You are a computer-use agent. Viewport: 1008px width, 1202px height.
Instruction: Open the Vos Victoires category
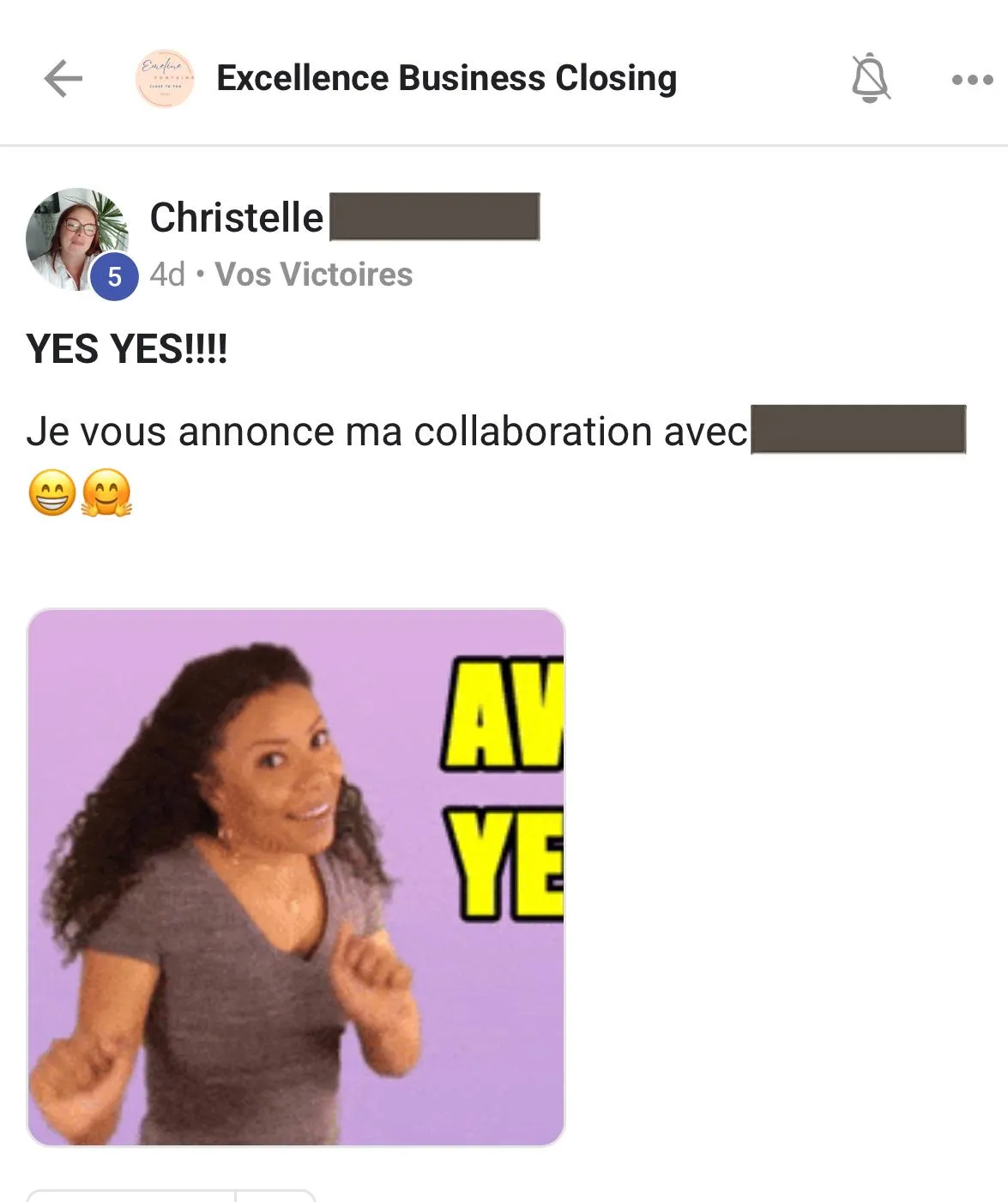tap(314, 275)
